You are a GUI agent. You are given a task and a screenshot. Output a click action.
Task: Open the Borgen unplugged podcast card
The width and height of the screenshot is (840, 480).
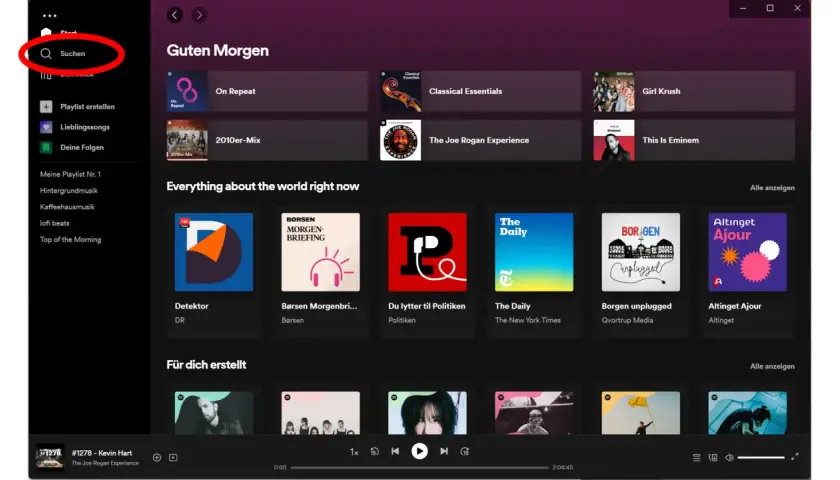641,271
